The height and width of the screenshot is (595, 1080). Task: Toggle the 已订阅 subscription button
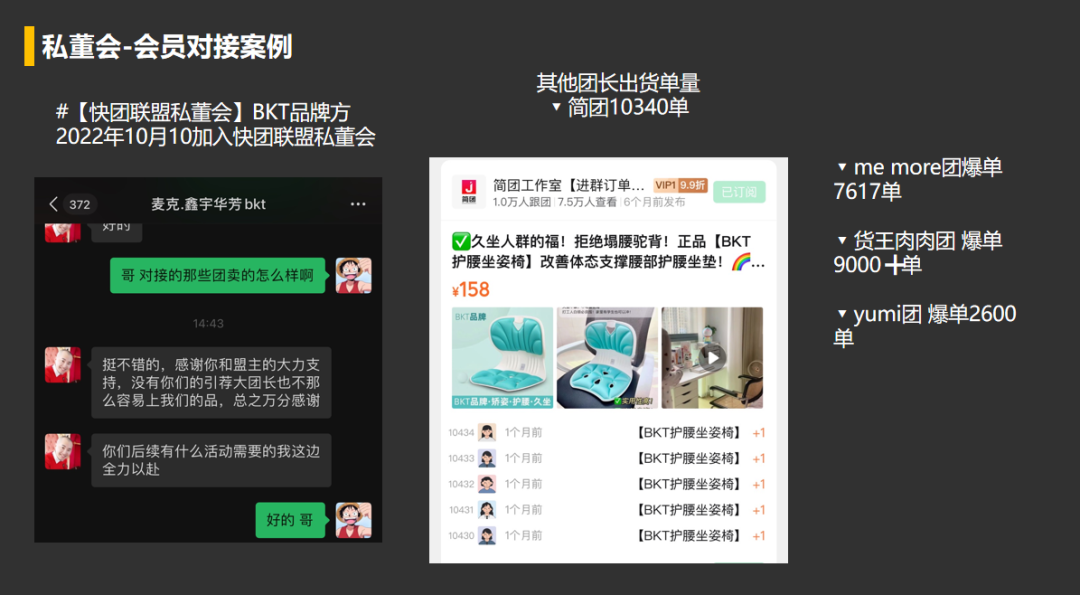(x=740, y=192)
